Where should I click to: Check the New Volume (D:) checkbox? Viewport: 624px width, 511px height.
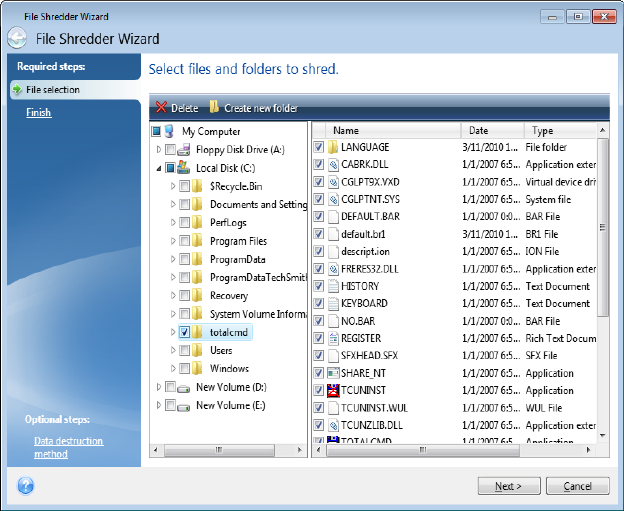click(x=170, y=387)
